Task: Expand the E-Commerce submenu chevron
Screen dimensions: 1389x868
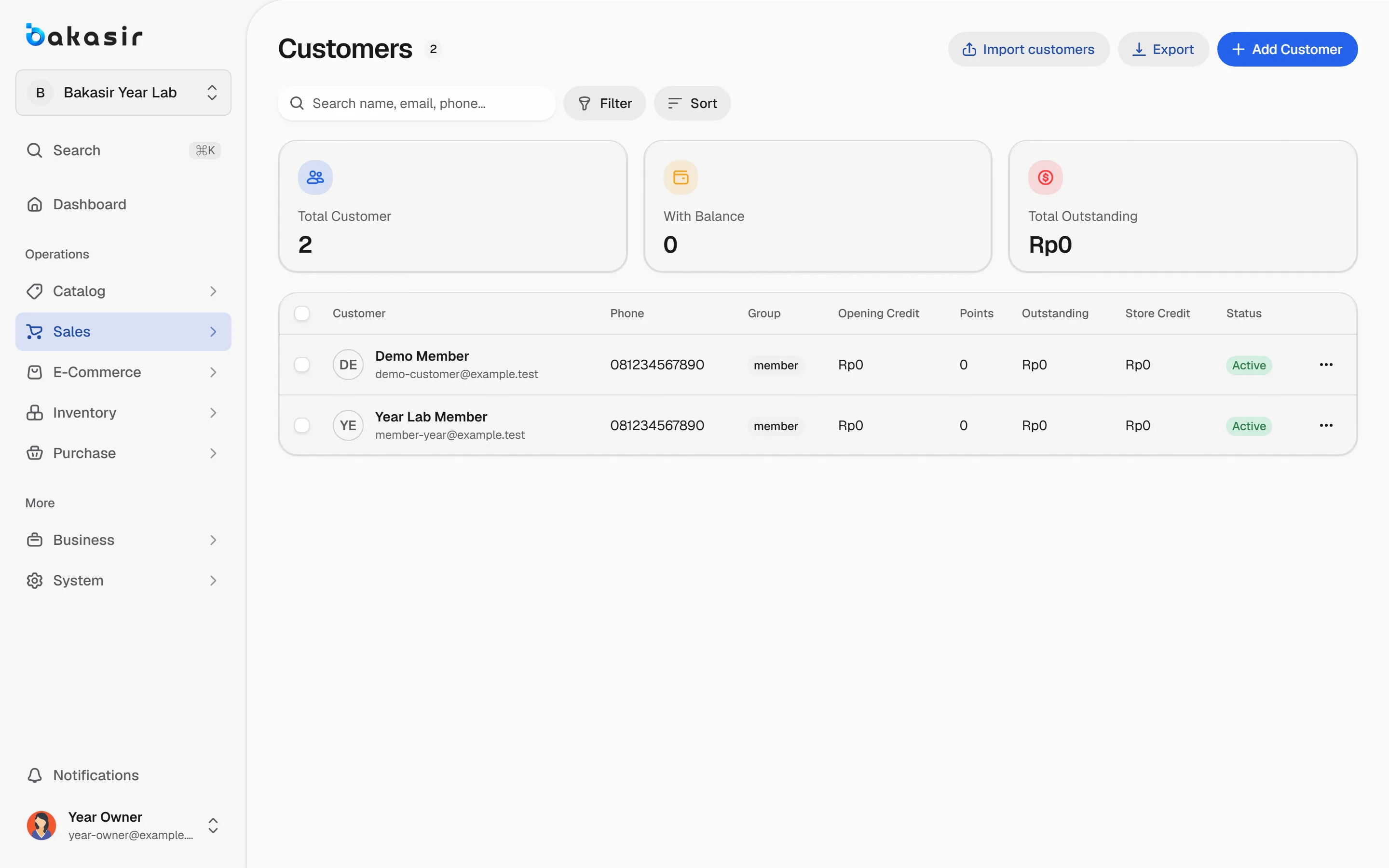Action: (213, 372)
